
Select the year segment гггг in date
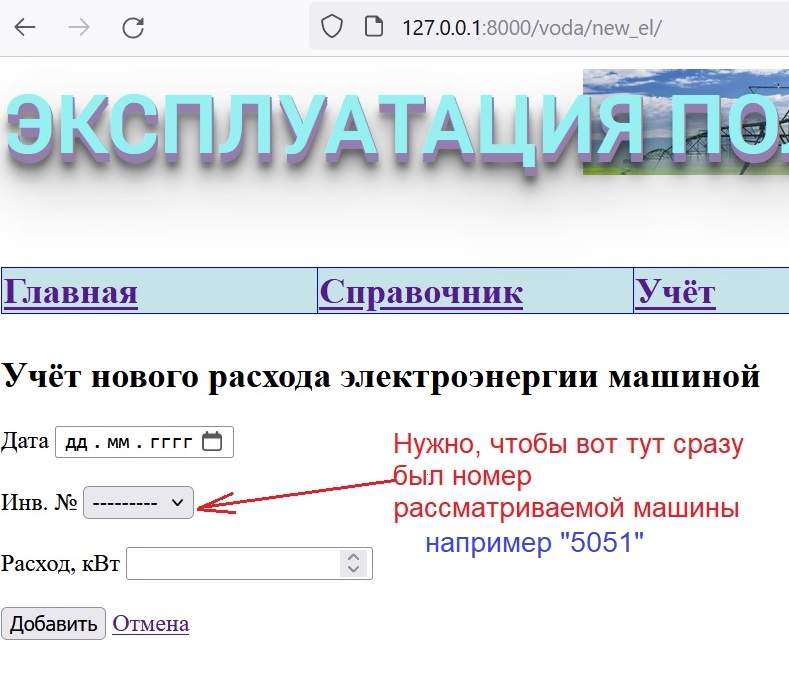[170, 443]
